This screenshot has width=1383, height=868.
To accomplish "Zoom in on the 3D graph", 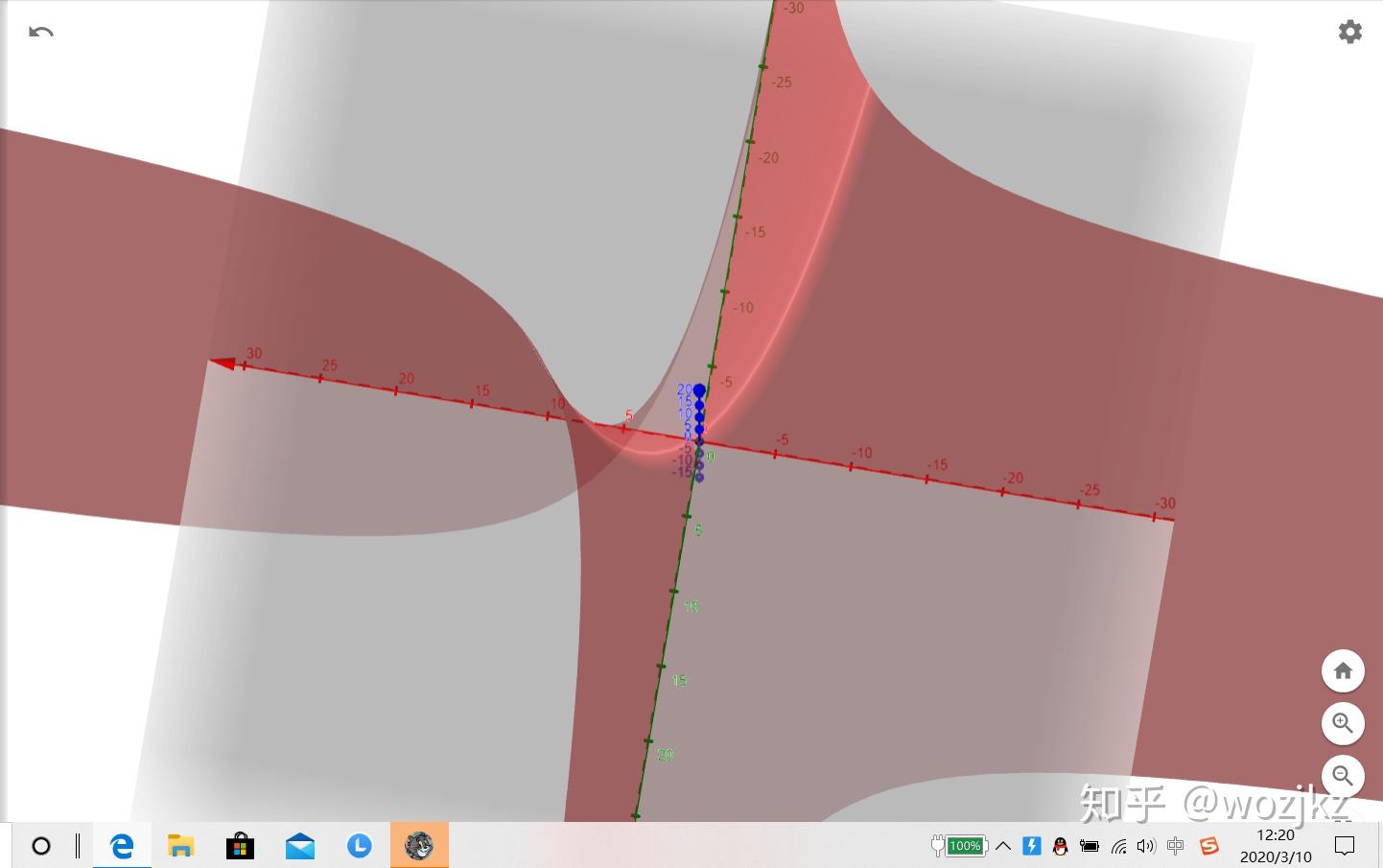I will pyautogui.click(x=1343, y=723).
